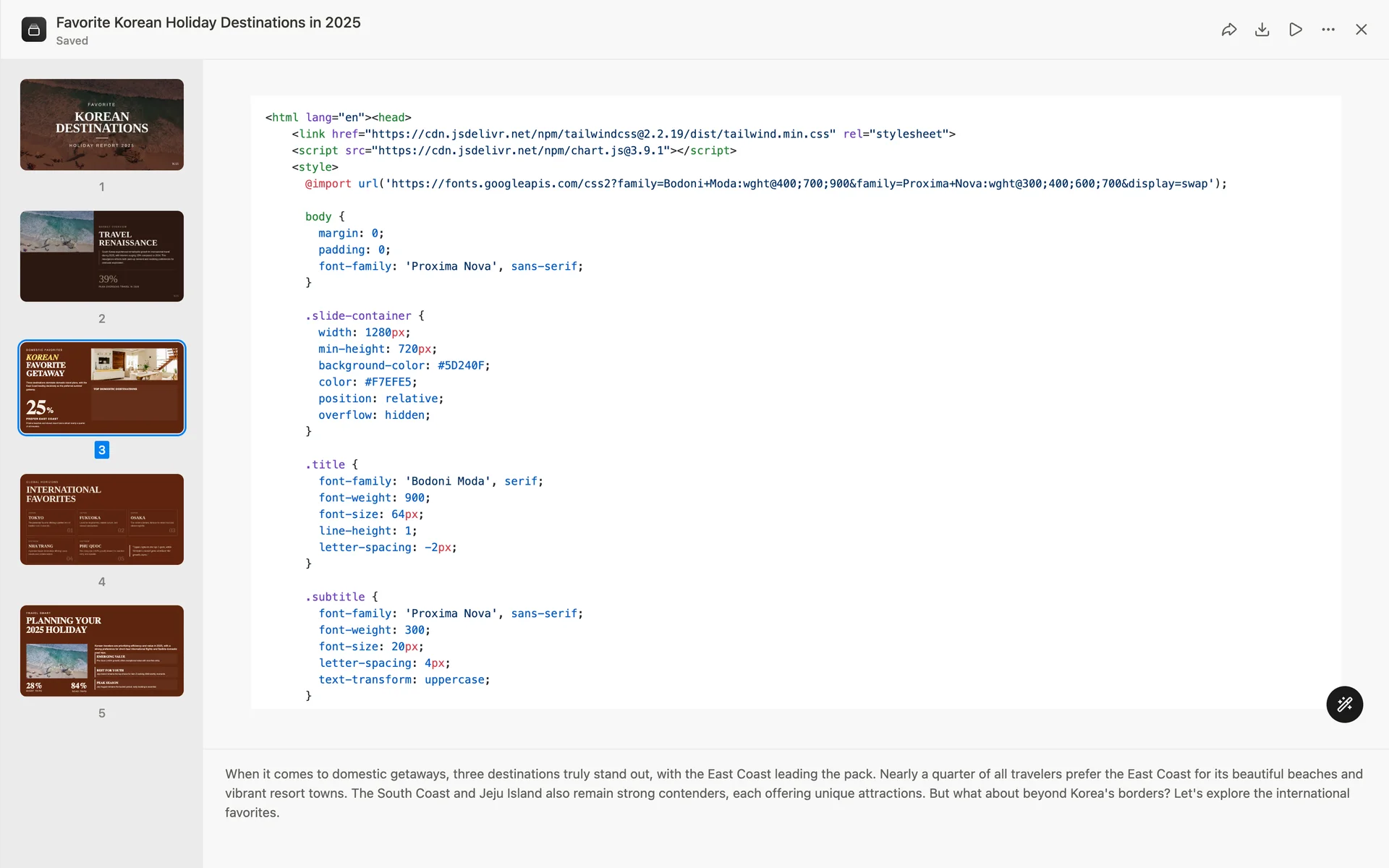Select slide 4 International Favorites thumbnail
Screen dimensions: 1389x868
[x=102, y=519]
